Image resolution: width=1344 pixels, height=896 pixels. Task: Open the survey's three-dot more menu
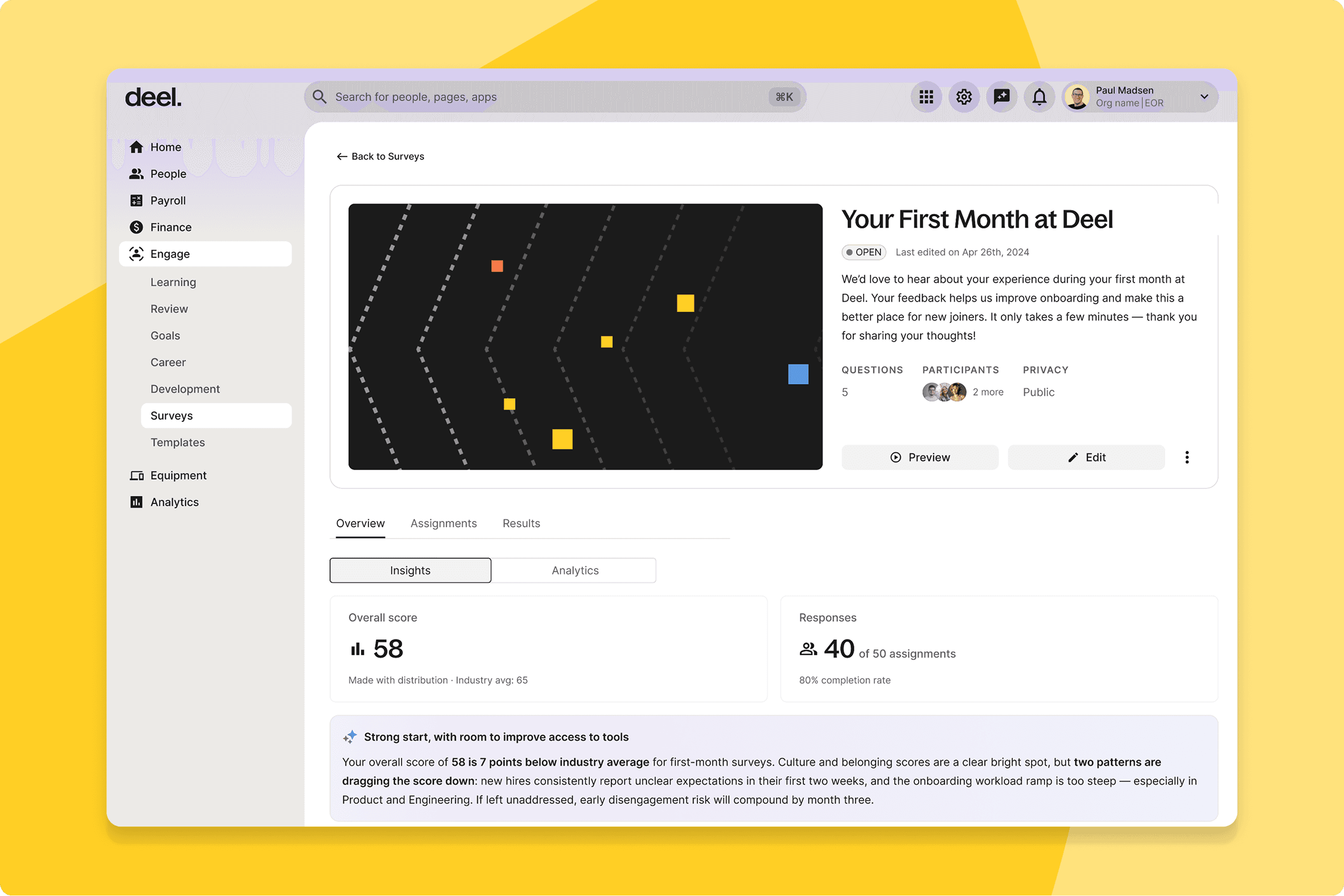1187,457
